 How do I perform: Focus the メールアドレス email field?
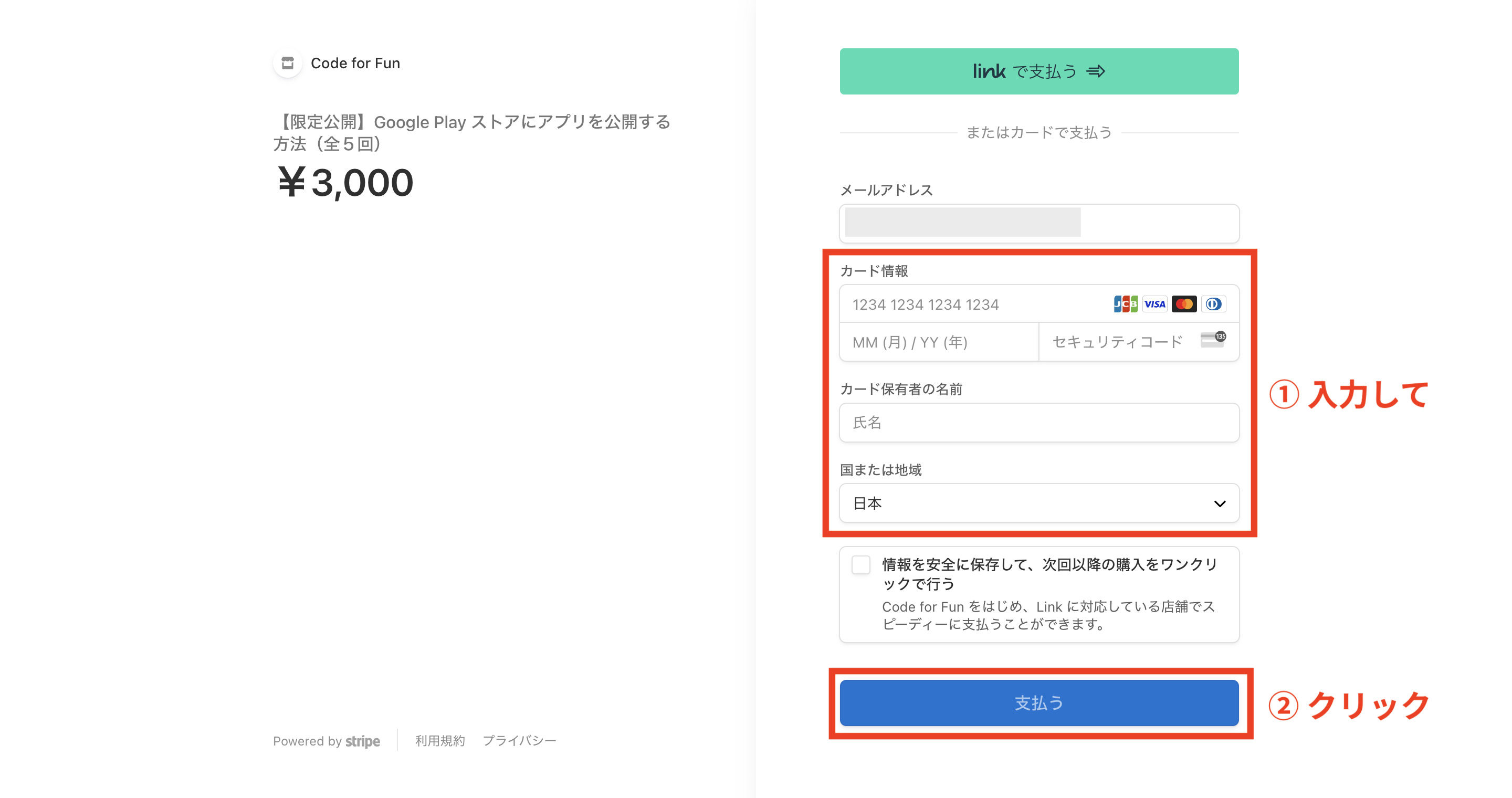[1039, 223]
